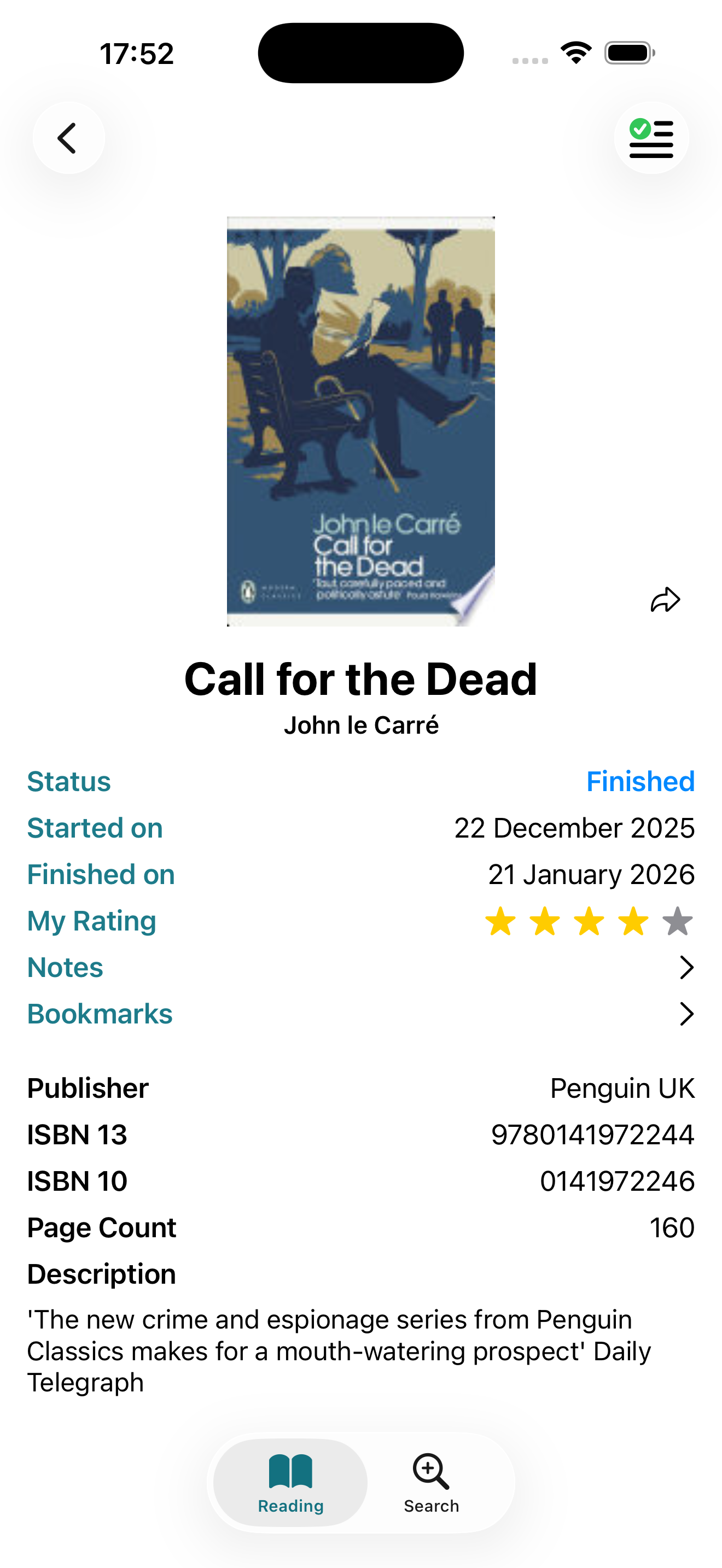Open Bookmarks using the chevron arrow
This screenshot has height=1568, width=722.
pos(686,1014)
